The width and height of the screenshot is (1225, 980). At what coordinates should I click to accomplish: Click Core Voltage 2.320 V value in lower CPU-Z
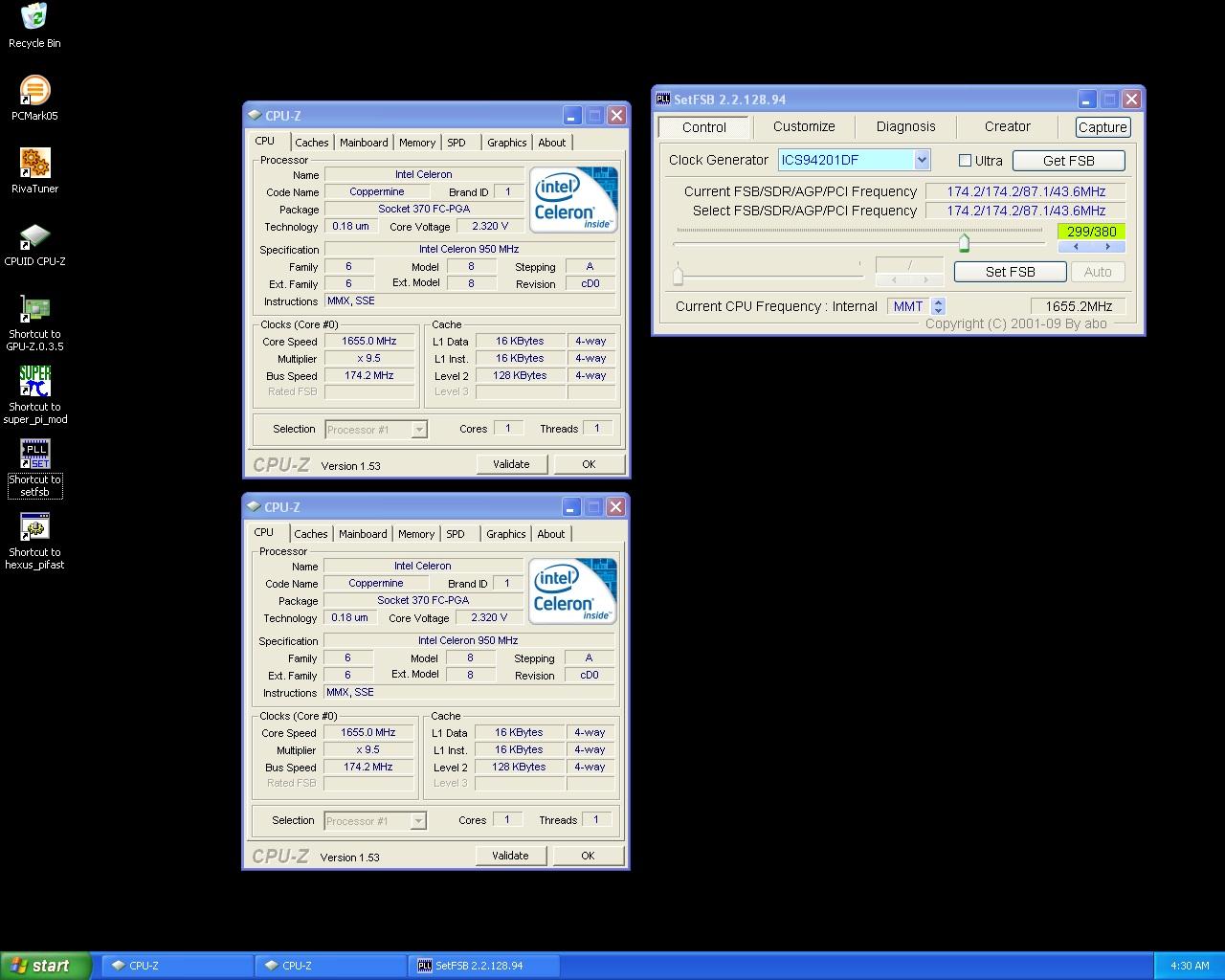point(489,617)
